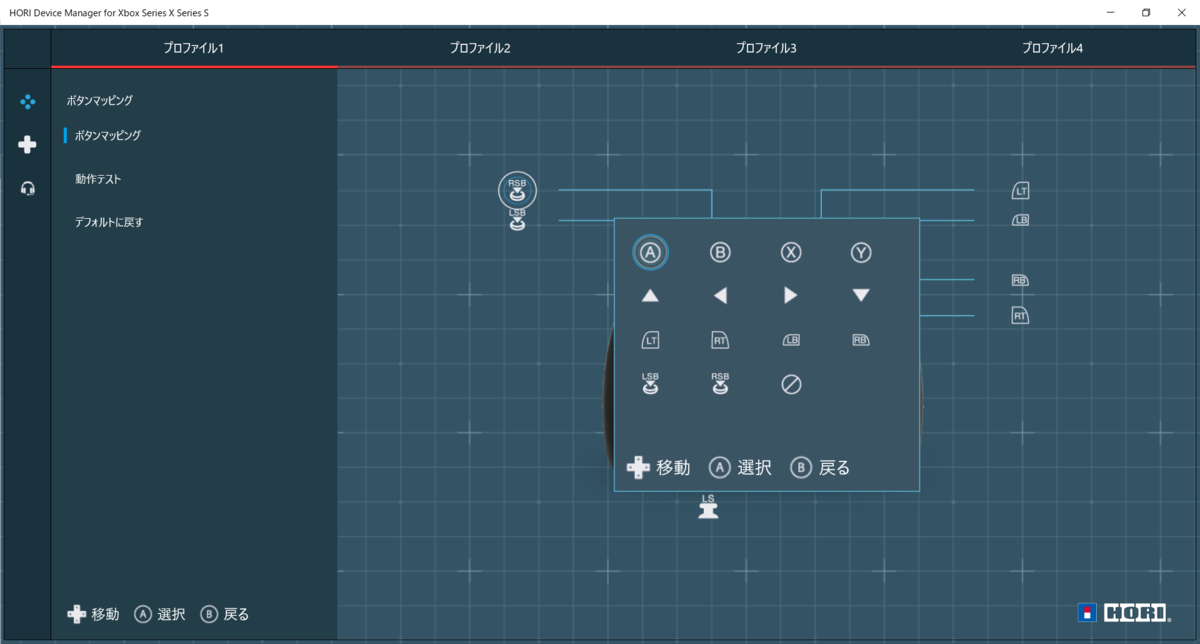Screen dimensions: 1200x644
Task: Pick the X button in the assignment popup
Action: [791, 253]
